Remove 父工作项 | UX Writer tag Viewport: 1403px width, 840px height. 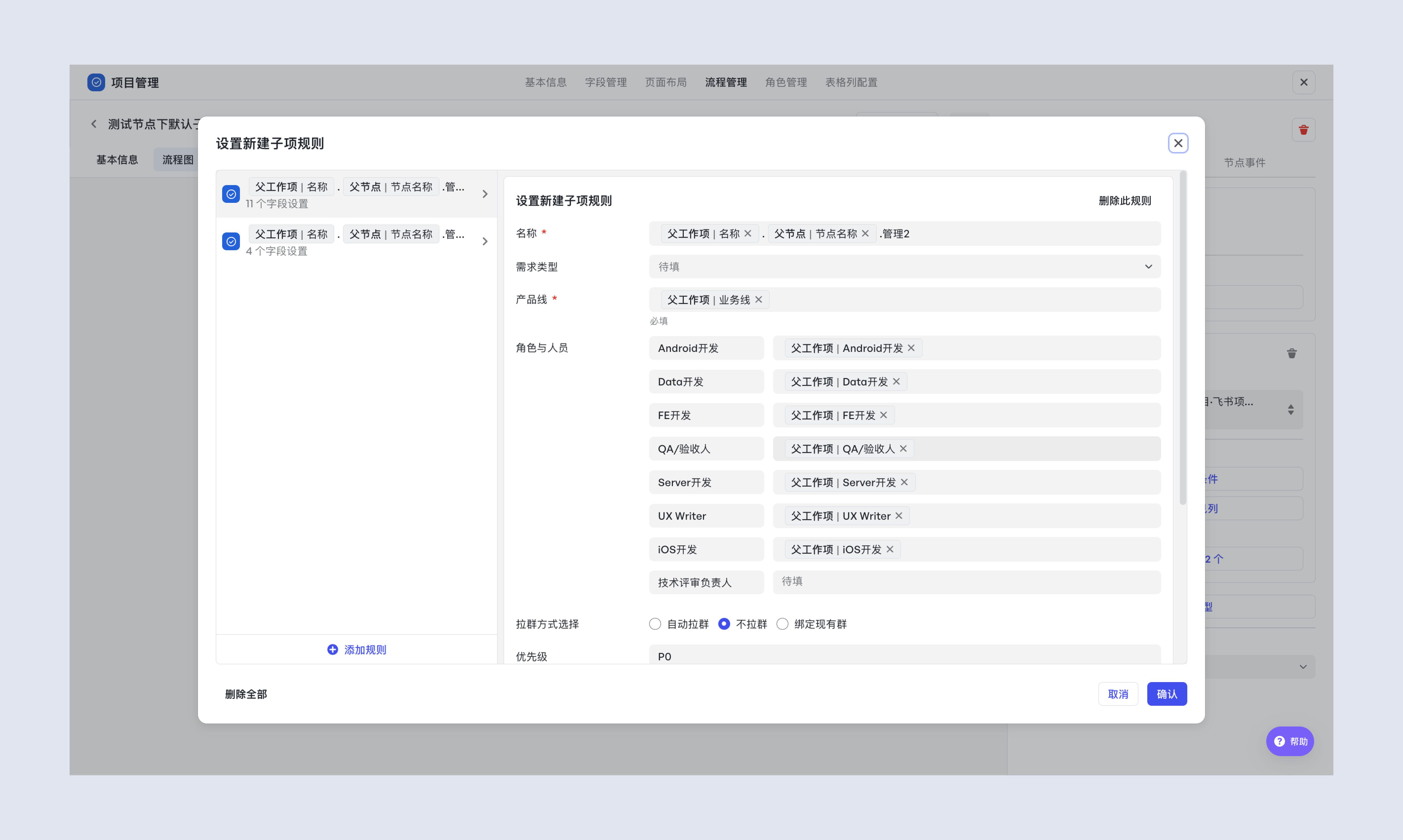tap(898, 516)
